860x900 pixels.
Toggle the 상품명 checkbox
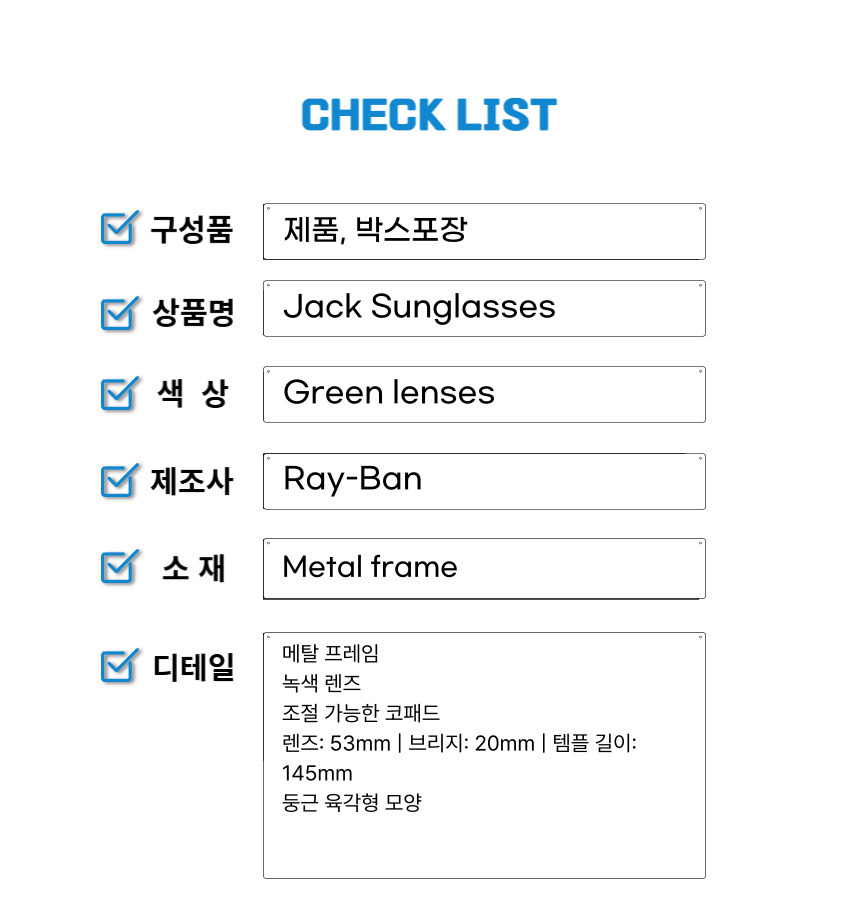pyautogui.click(x=119, y=313)
